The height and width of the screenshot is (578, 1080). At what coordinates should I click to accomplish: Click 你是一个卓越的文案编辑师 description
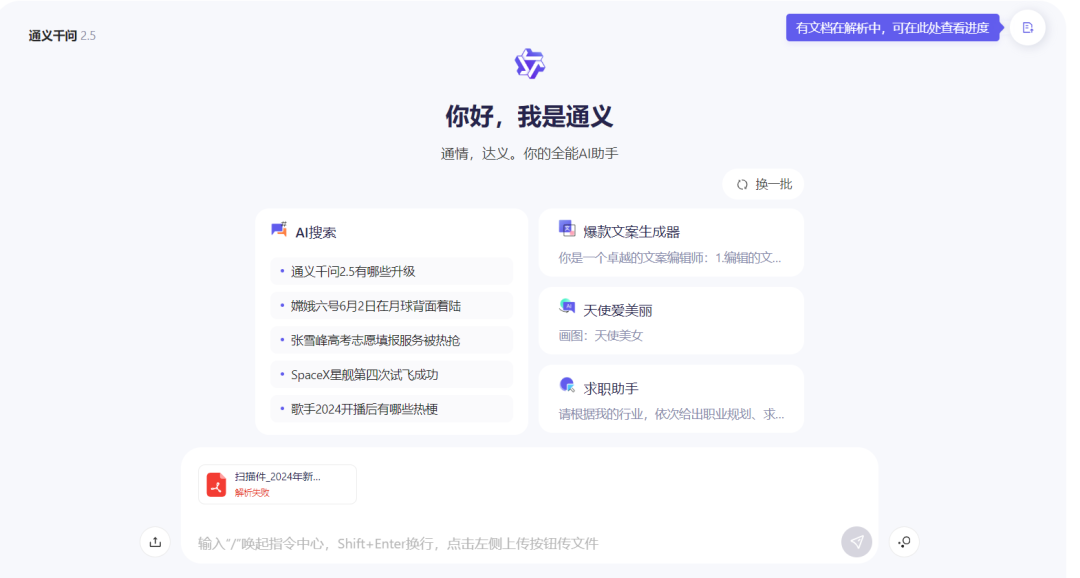click(x=669, y=258)
